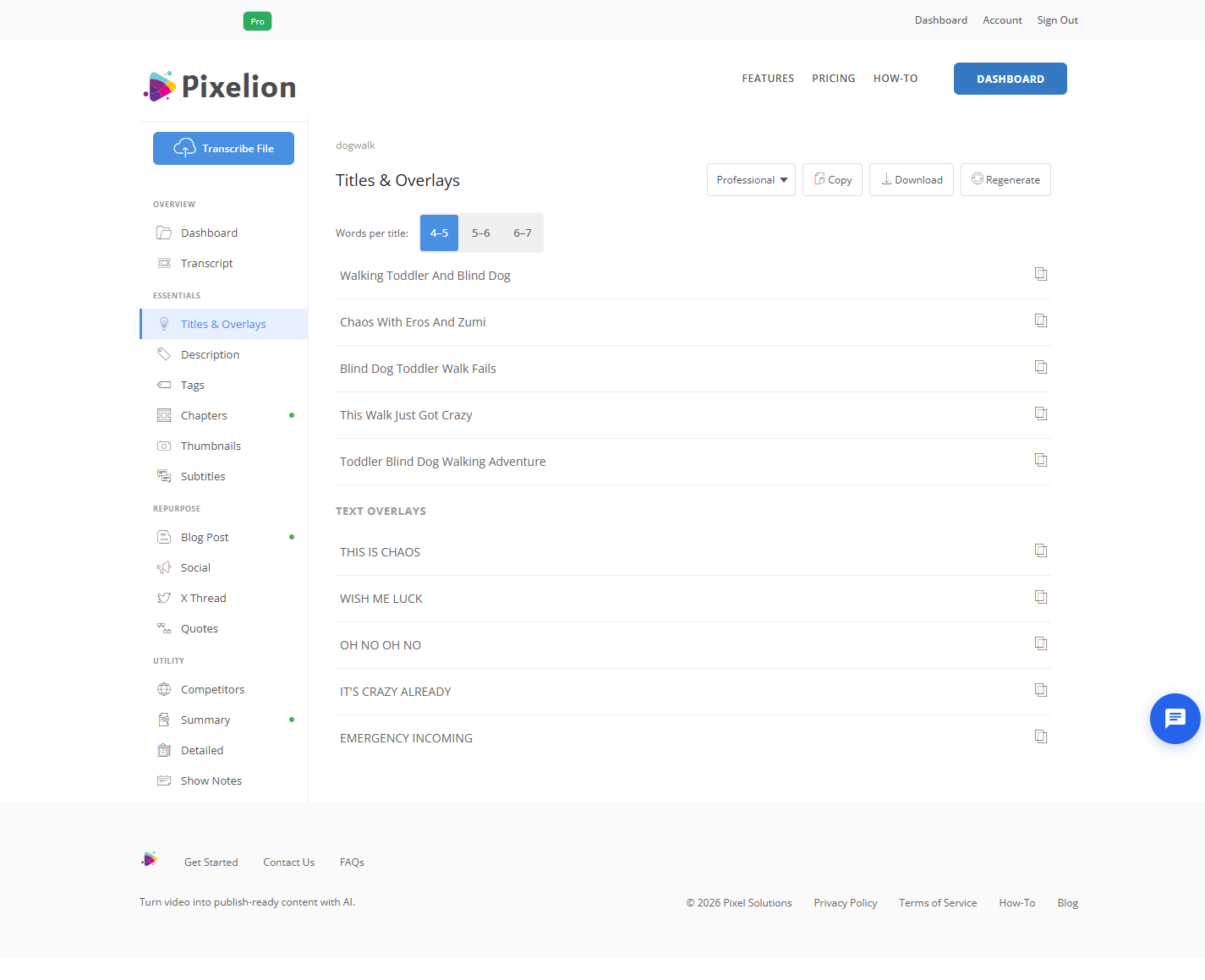Open the Chapters sidebar item

click(224, 415)
